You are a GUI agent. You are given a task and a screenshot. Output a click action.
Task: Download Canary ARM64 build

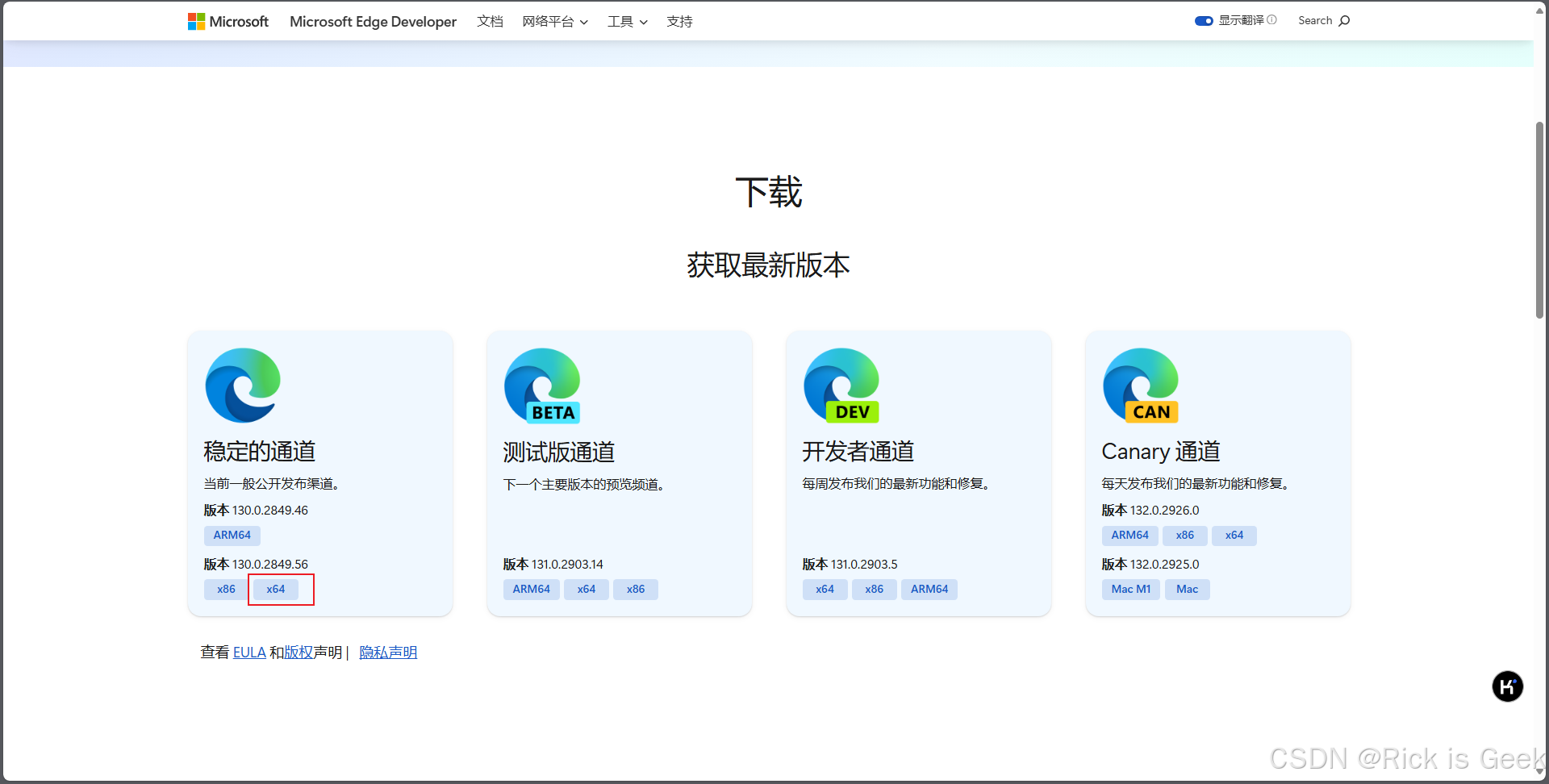(1130, 536)
